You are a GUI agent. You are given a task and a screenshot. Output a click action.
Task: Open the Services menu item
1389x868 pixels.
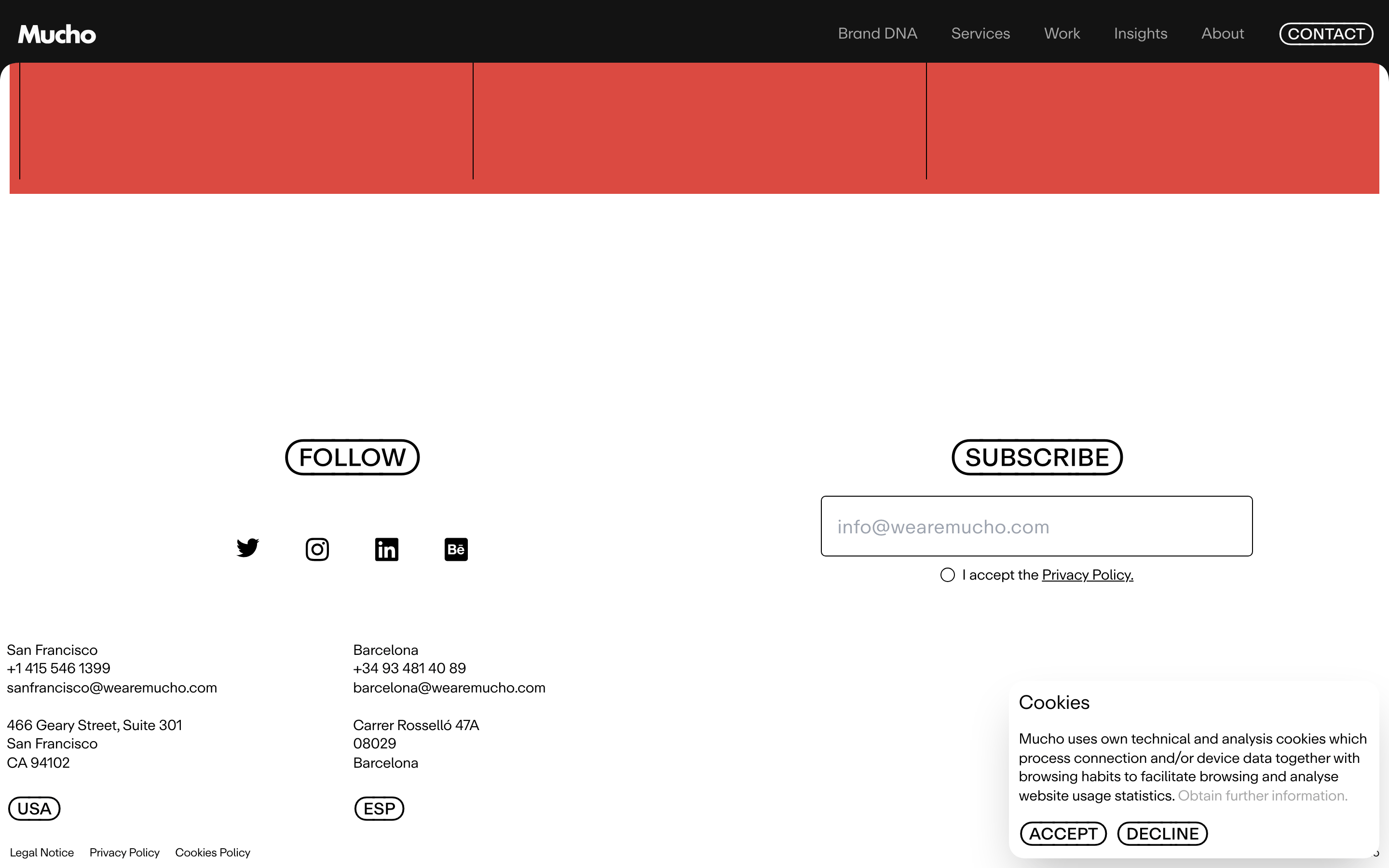[x=980, y=33]
